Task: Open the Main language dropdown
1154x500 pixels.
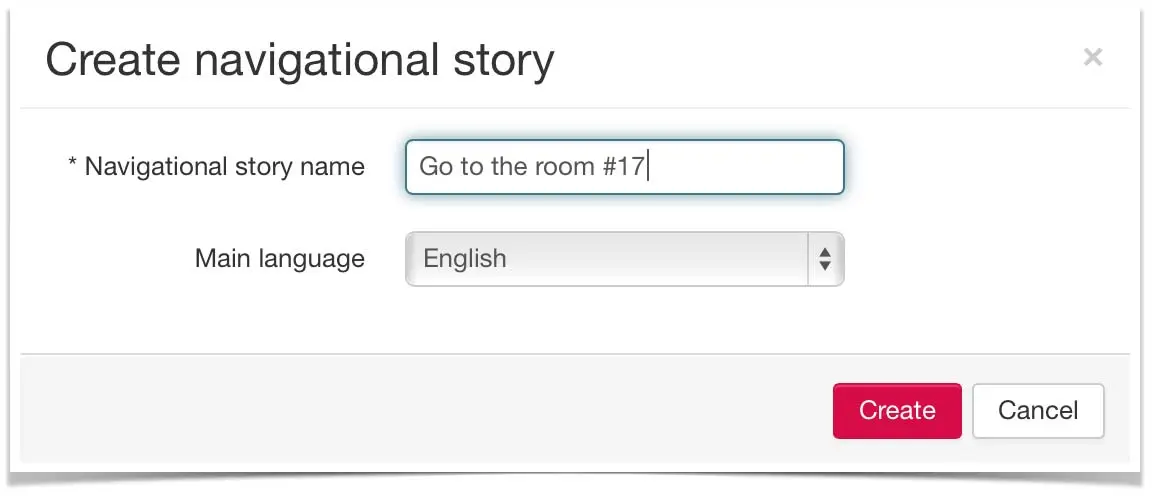Action: [x=624, y=259]
